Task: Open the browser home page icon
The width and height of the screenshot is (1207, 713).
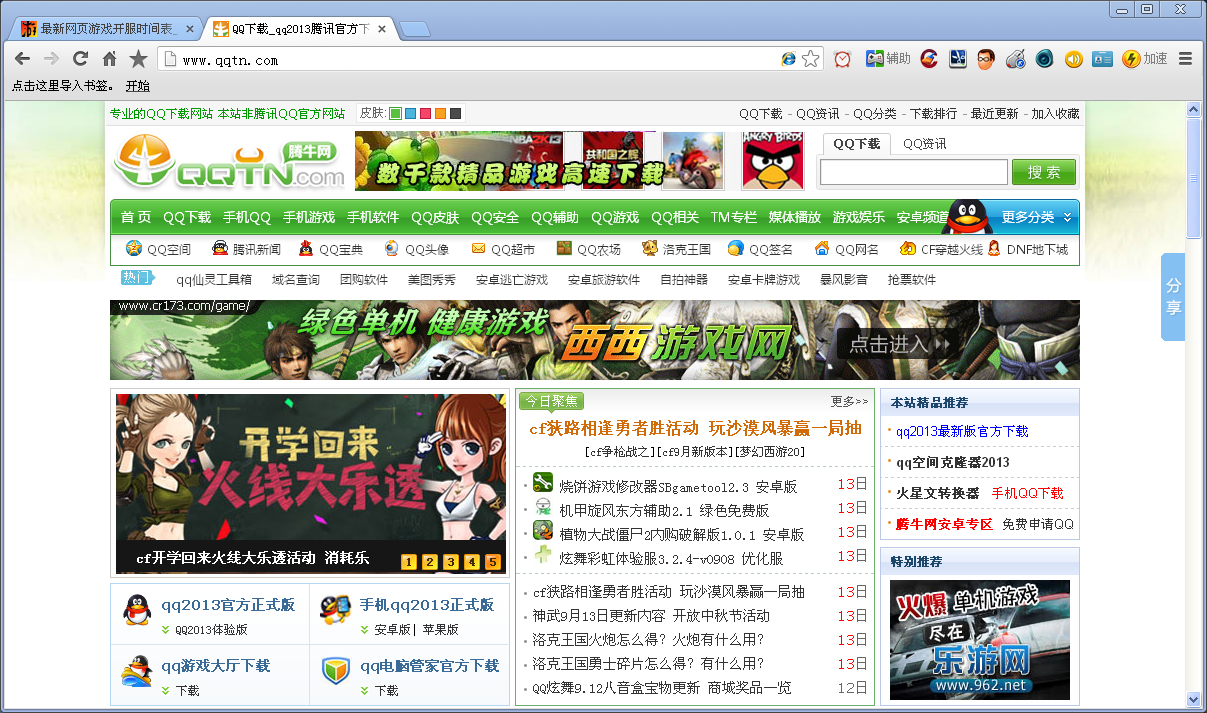Action: click(x=110, y=59)
